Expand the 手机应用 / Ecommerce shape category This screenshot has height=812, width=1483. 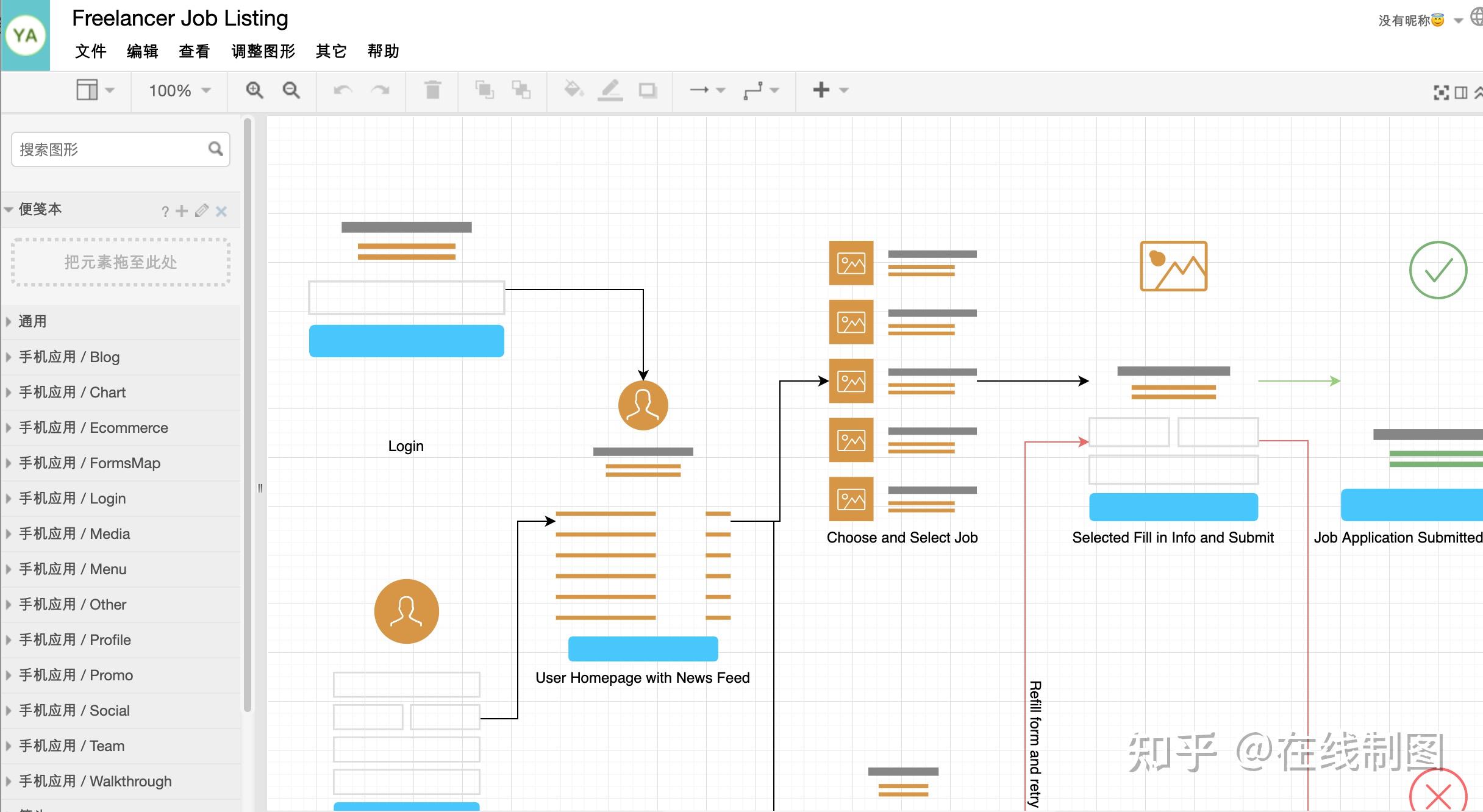tap(93, 428)
